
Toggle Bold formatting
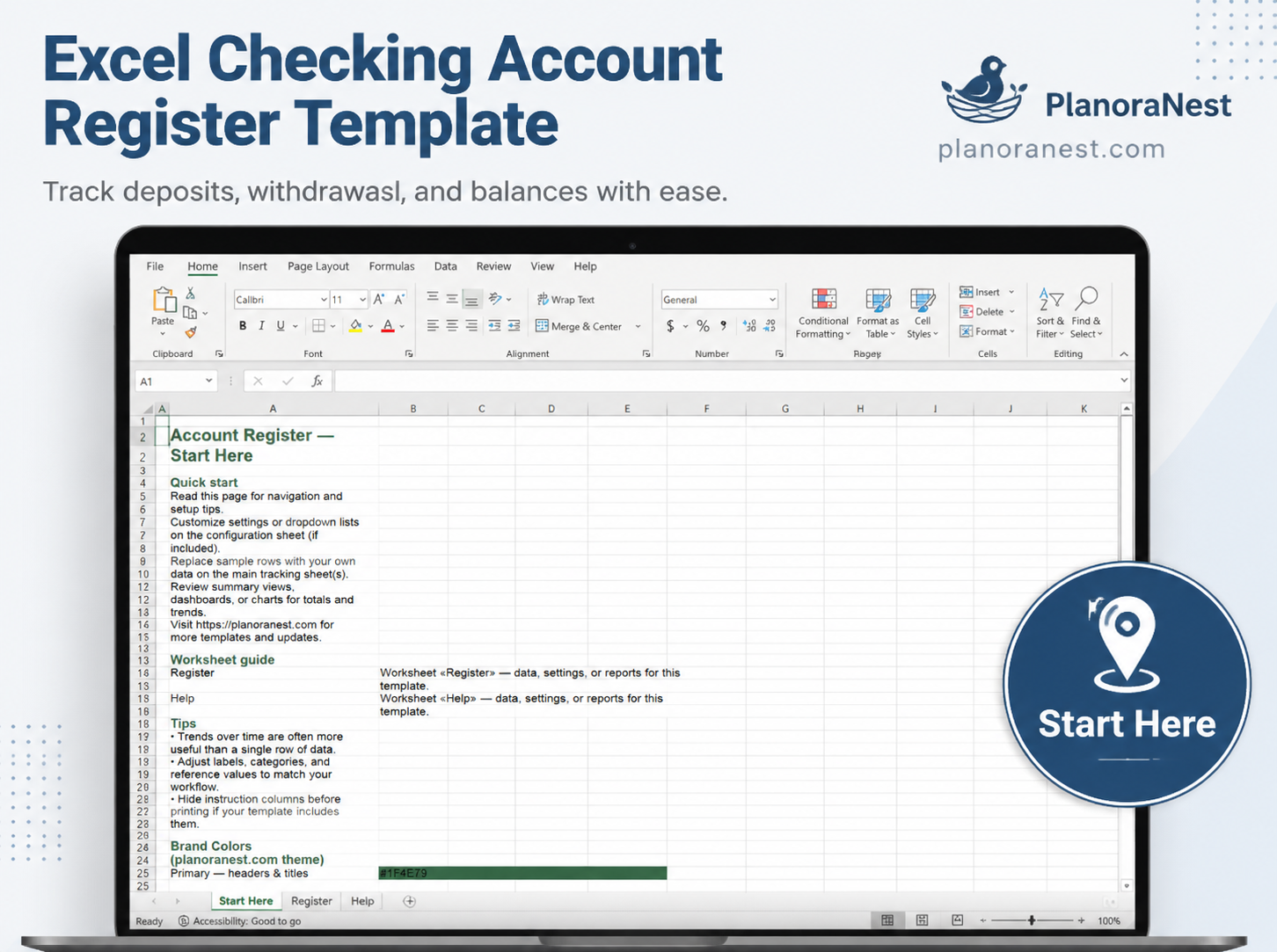243,326
